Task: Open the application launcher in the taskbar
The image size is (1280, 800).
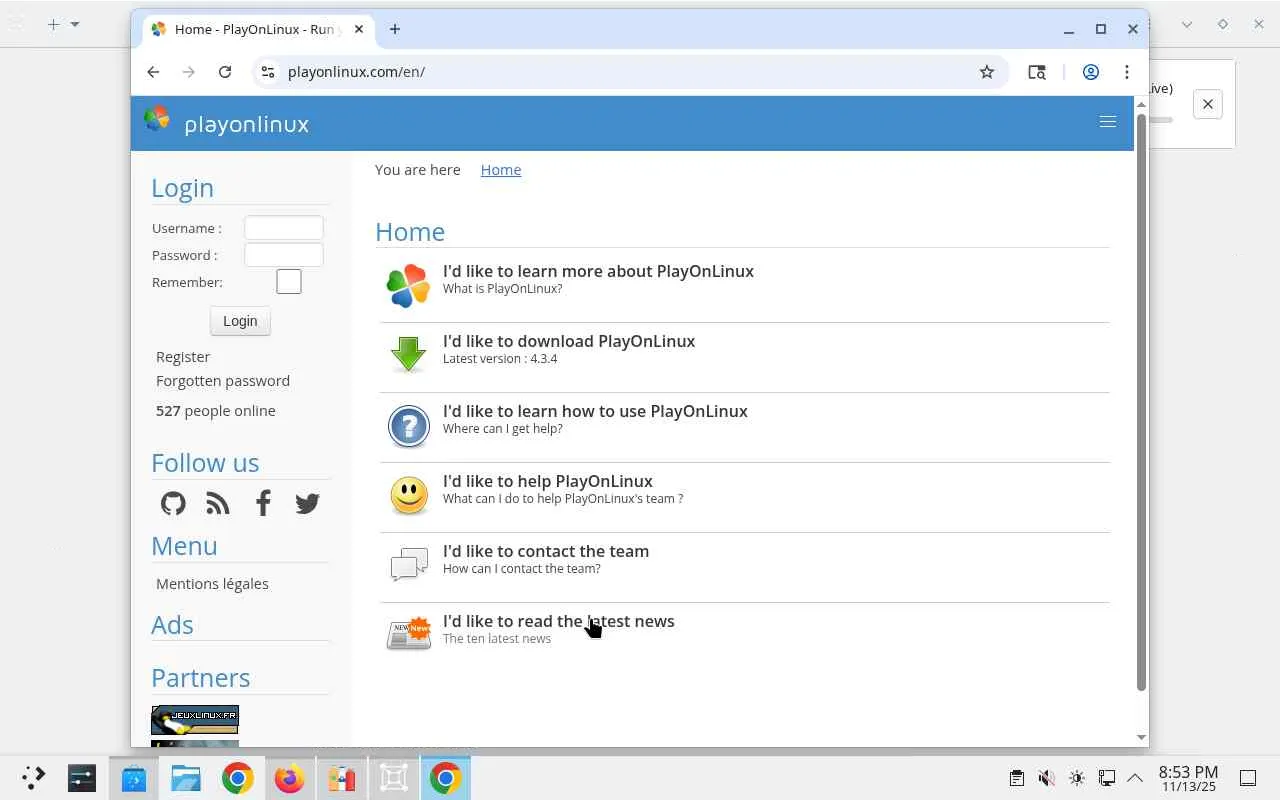Action: (x=33, y=778)
